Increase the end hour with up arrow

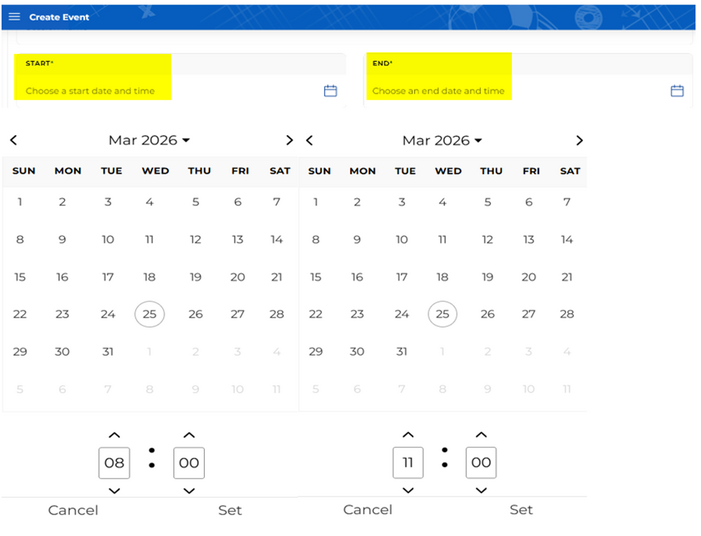click(407, 435)
